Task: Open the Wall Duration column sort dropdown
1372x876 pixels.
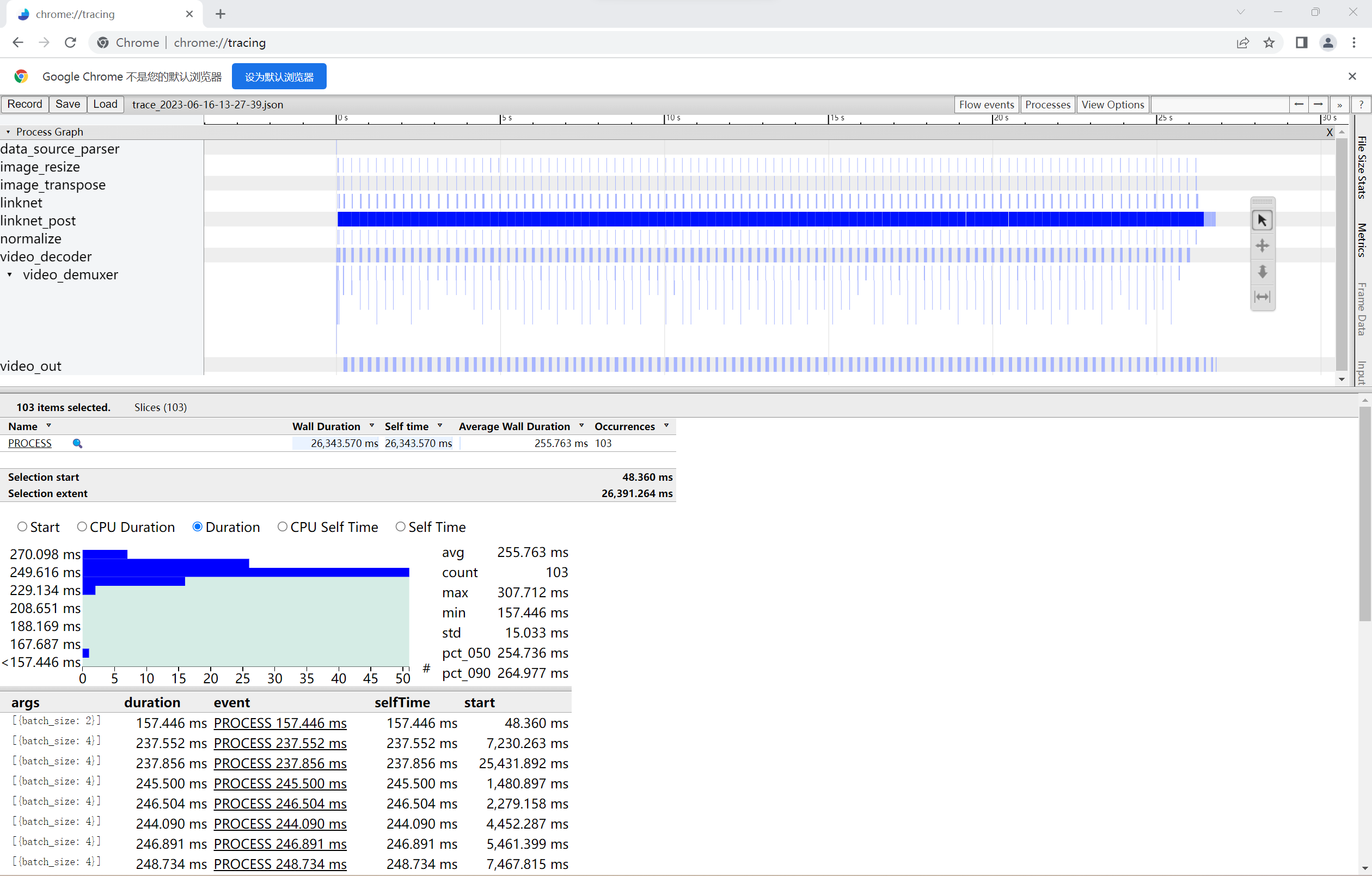Action: tap(371, 426)
